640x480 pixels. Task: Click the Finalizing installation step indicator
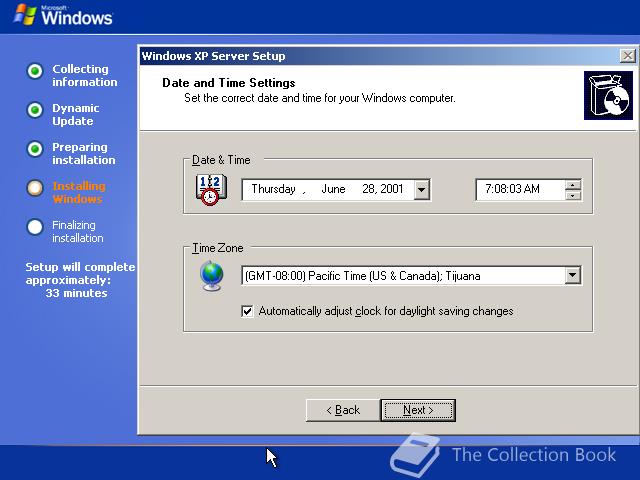tap(35, 227)
